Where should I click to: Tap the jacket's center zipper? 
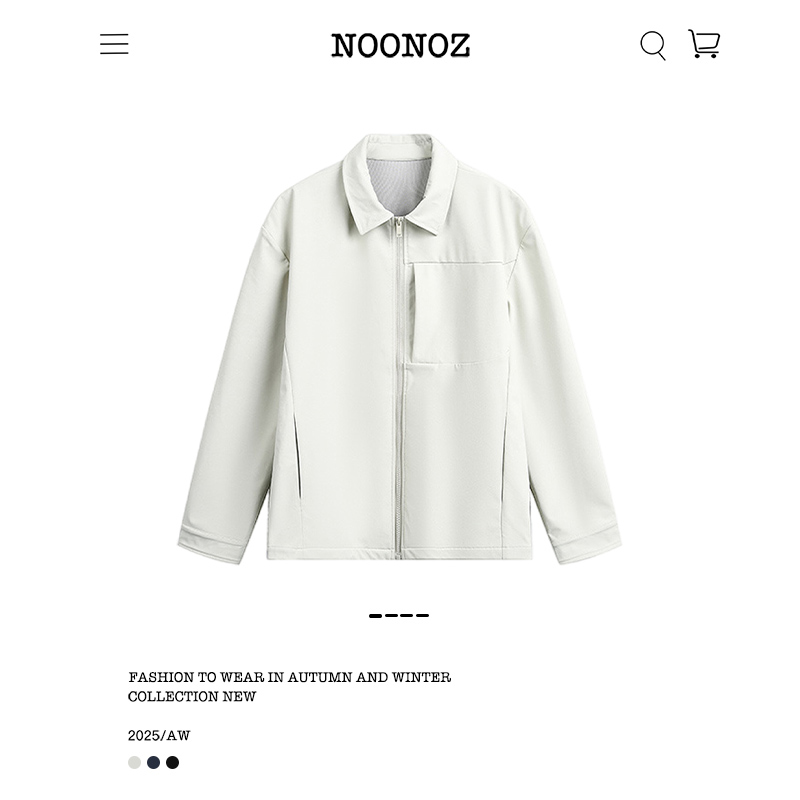398,388
